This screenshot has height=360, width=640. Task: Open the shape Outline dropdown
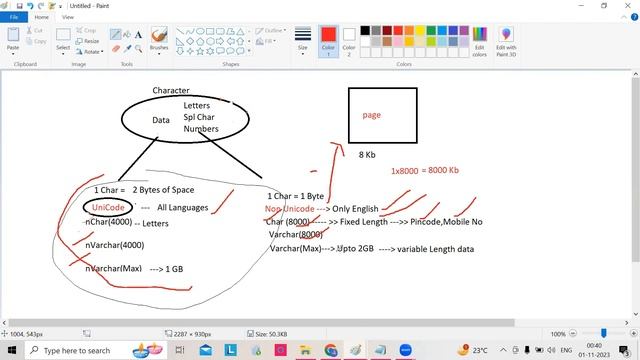pyautogui.click(x=271, y=31)
